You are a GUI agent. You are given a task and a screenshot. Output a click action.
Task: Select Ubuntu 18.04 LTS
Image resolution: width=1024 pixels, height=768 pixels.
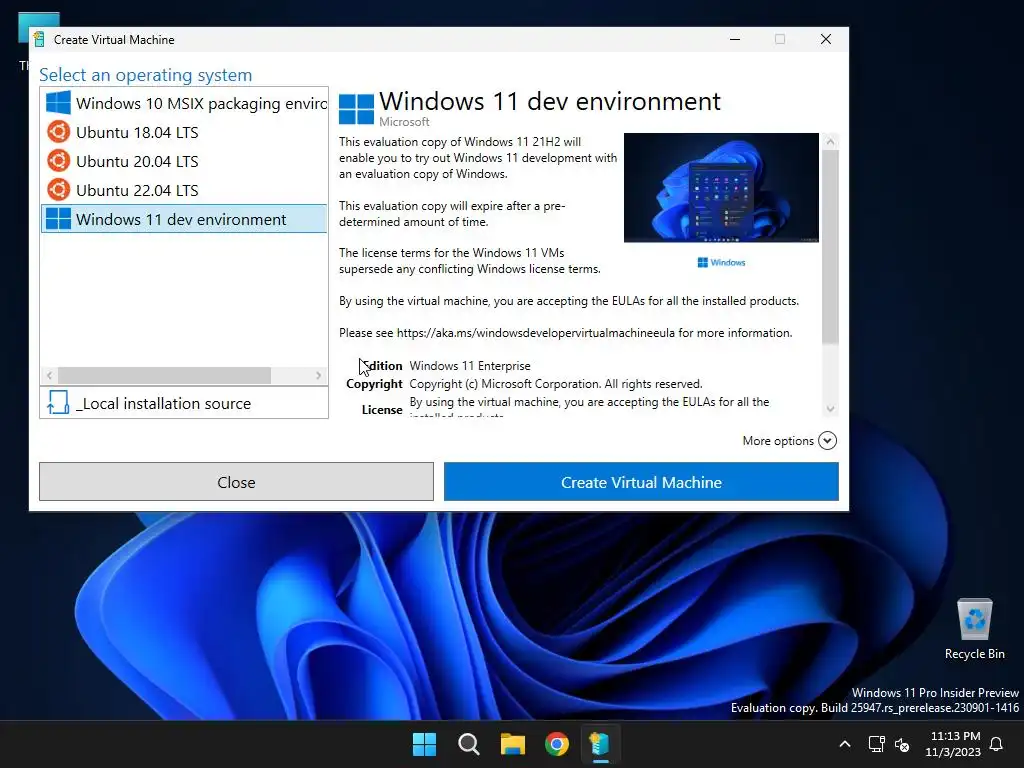coord(184,132)
